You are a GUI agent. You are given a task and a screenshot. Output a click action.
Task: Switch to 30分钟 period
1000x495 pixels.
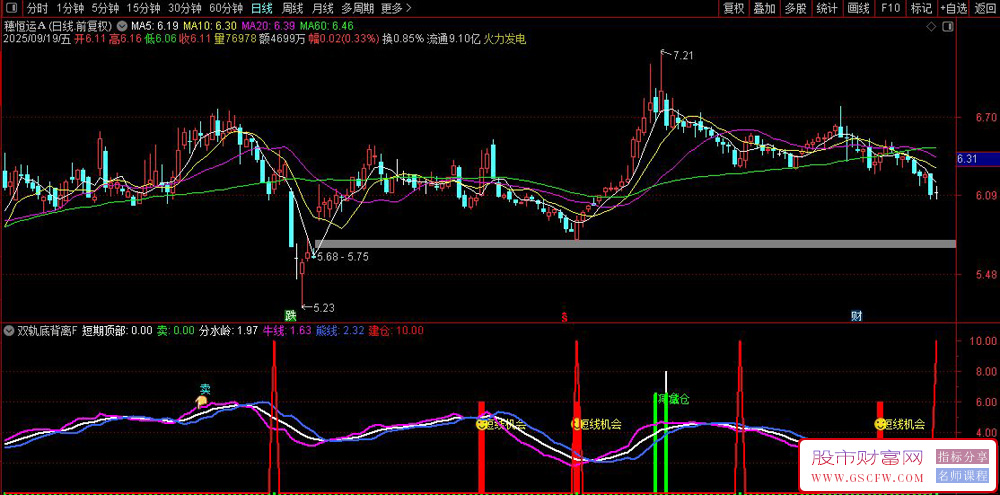[184, 8]
